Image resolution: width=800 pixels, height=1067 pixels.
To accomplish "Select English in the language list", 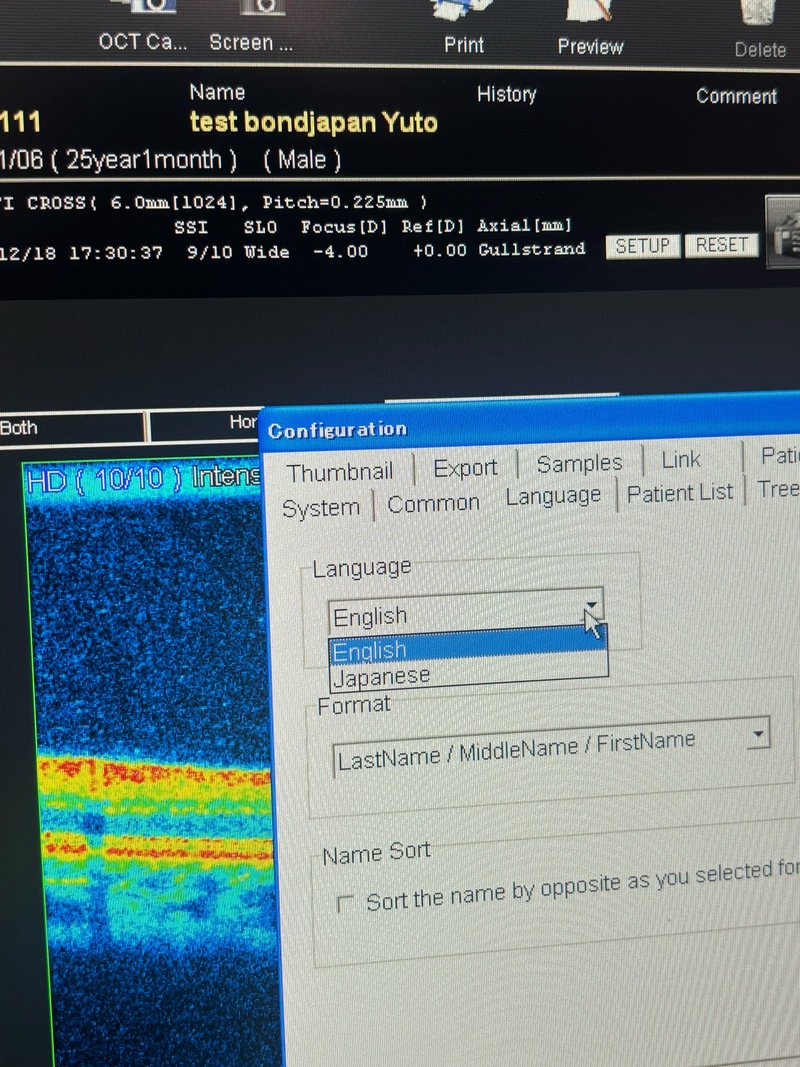I will coord(370,651).
